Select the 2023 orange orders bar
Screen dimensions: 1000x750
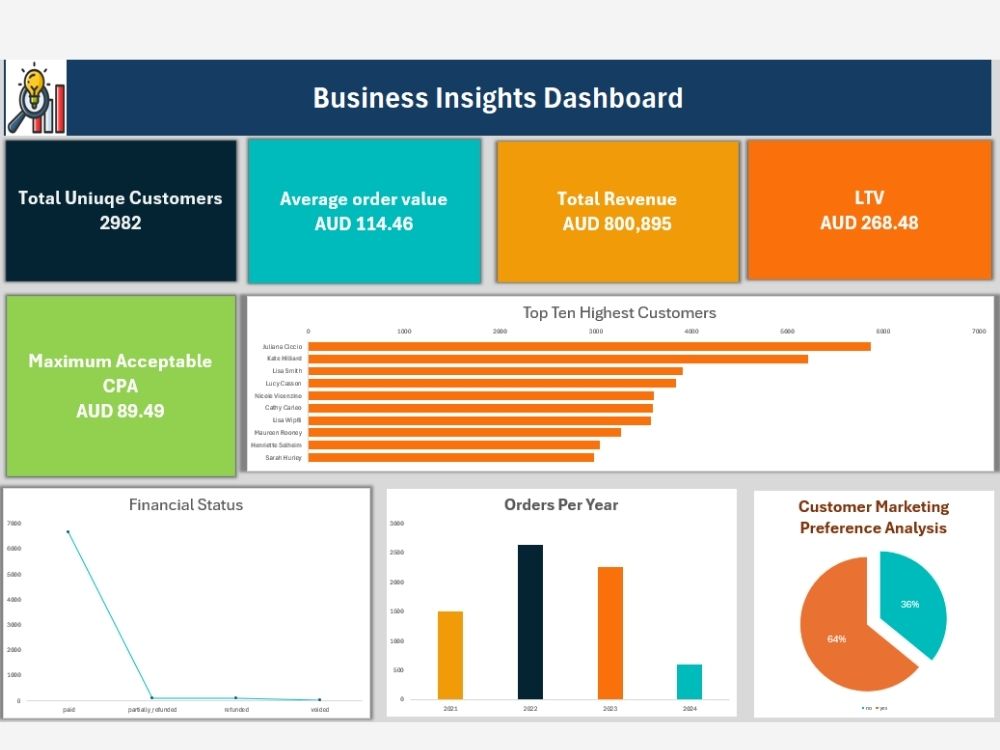tap(610, 633)
